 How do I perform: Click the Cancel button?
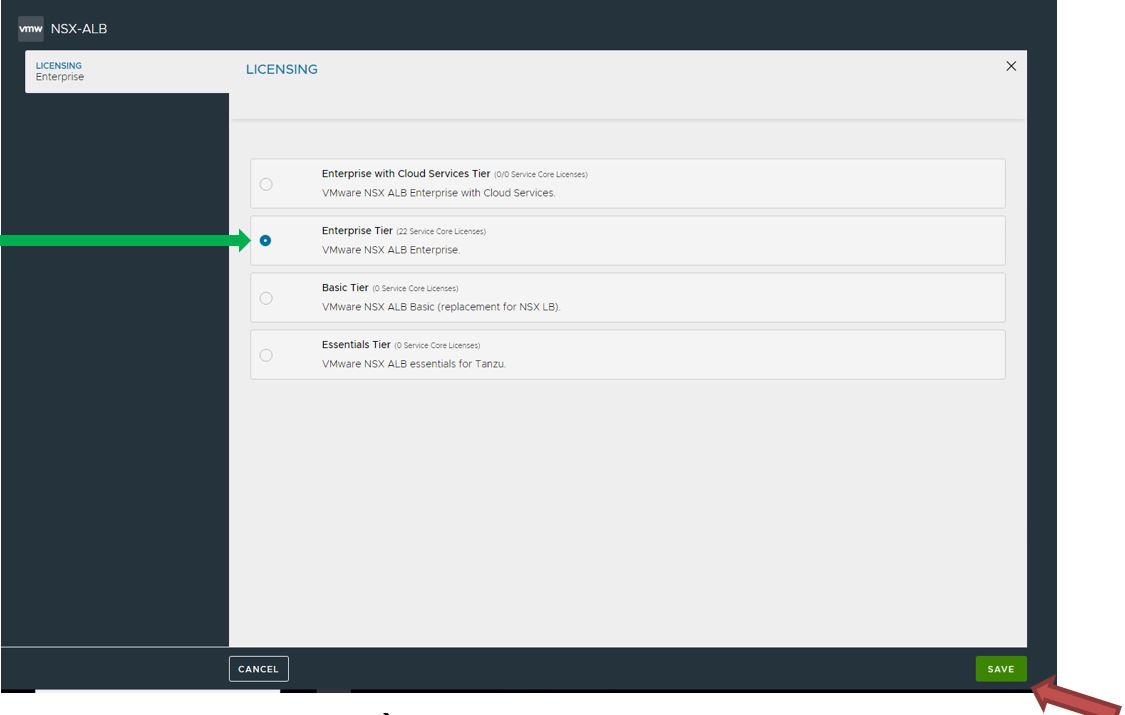(258, 669)
